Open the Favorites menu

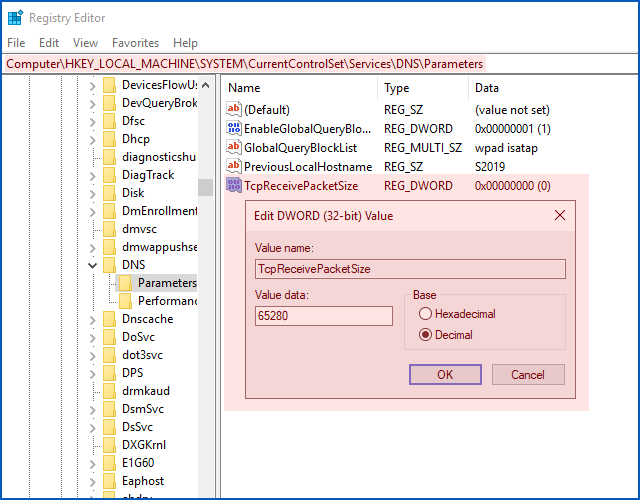[x=136, y=42]
